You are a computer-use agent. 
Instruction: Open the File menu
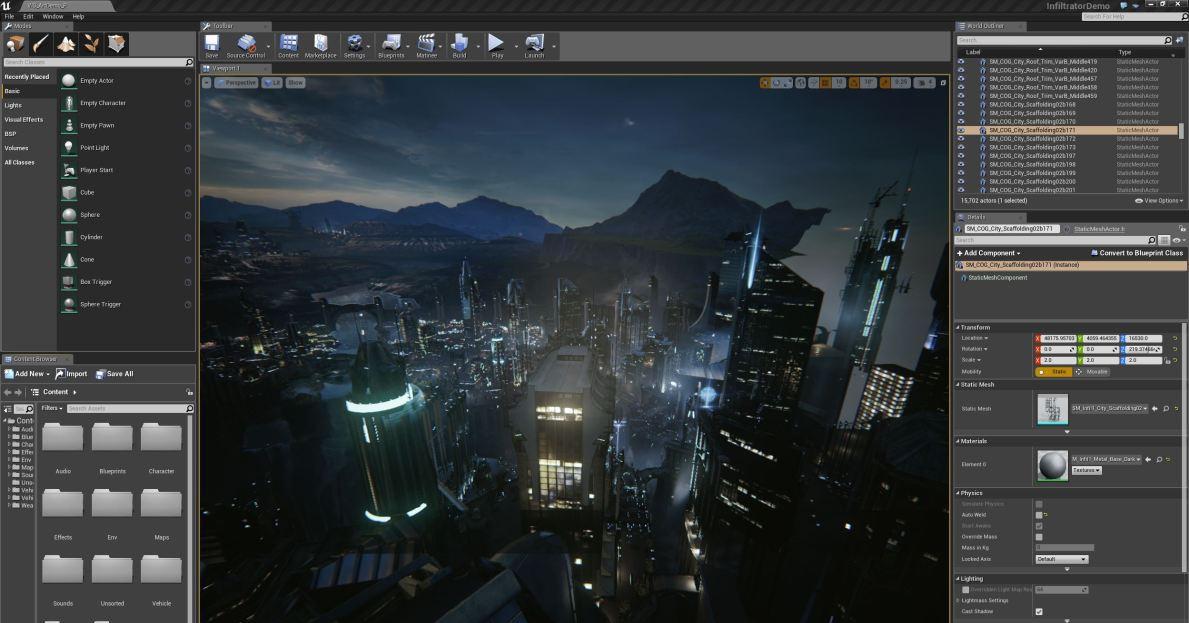(x=9, y=16)
